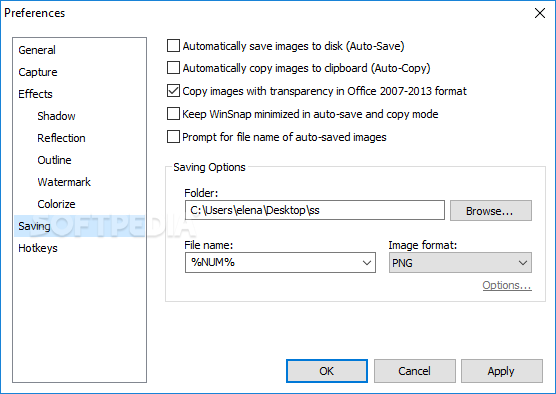Click Browse to choose a save folder
Image resolution: width=556 pixels, height=394 pixels.
[x=491, y=211]
